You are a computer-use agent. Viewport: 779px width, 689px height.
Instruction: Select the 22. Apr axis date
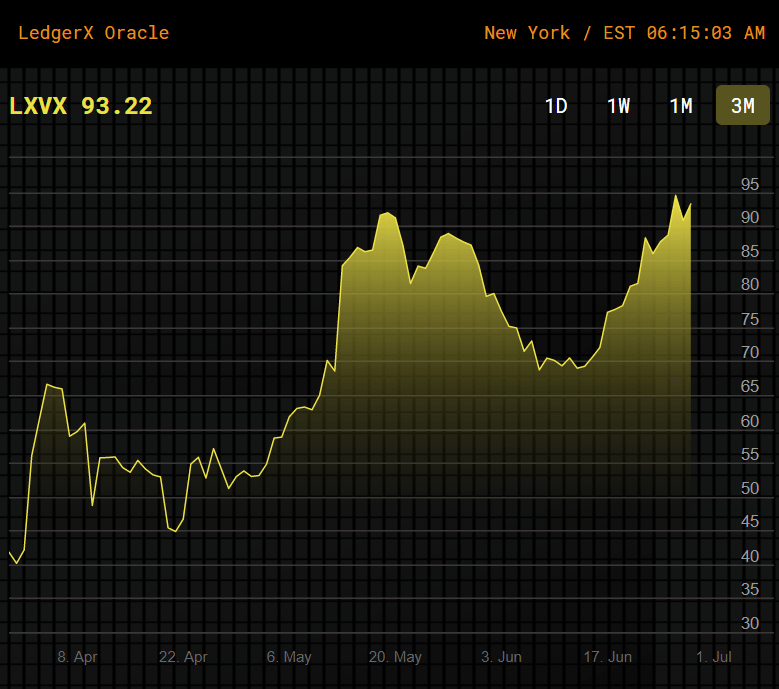tap(183, 657)
